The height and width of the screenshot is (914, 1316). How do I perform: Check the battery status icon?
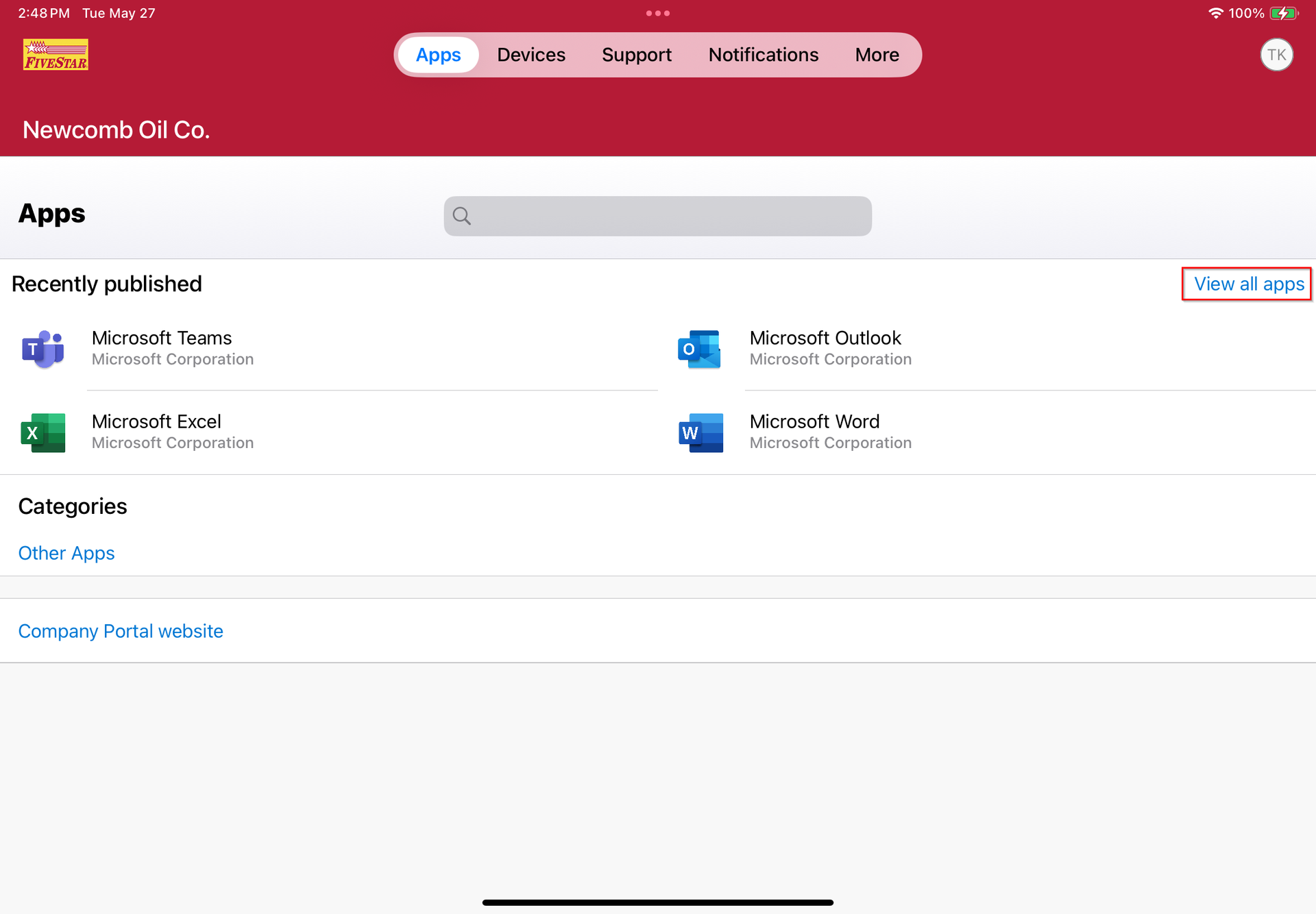pos(1284,13)
